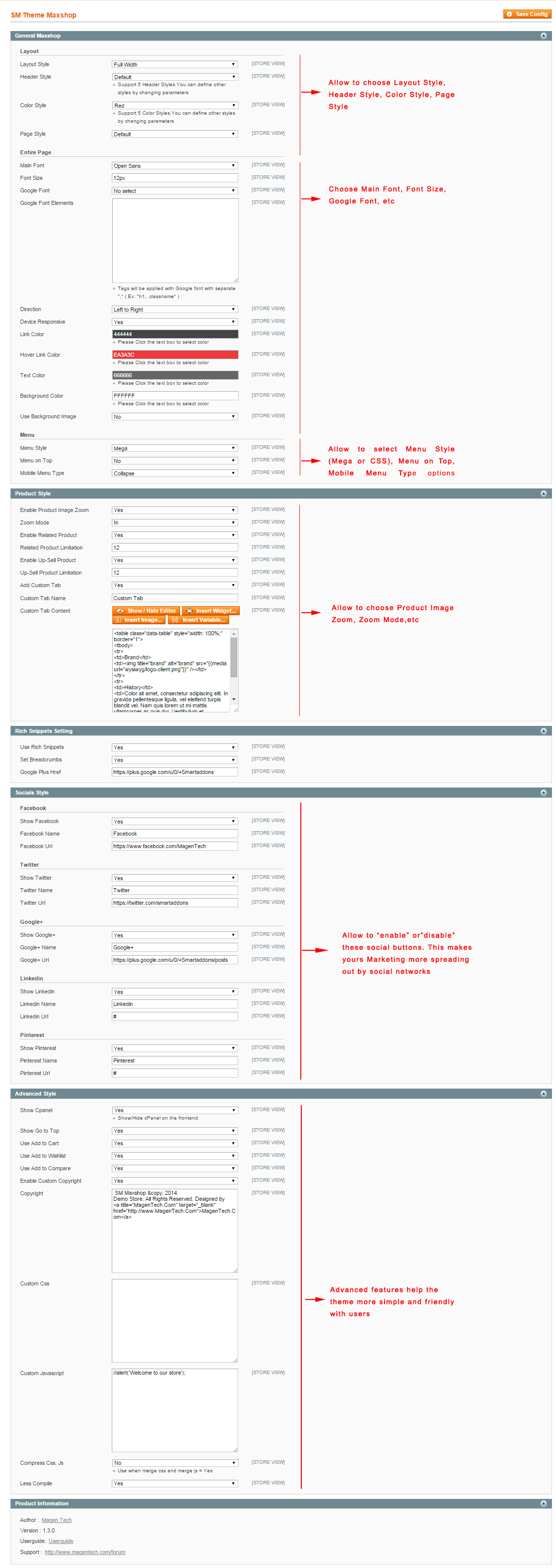Screen dimensions: 556x1568
Task: Click the Facebook Url field
Action: coord(175,847)
